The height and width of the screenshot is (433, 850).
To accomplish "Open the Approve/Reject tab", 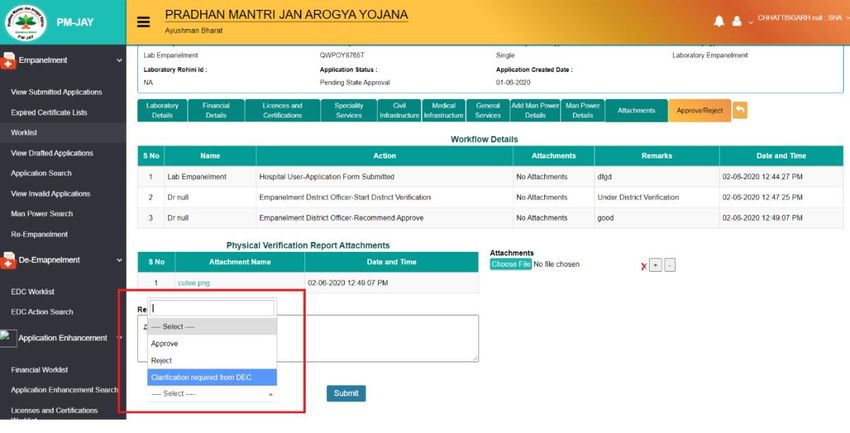I will tap(699, 111).
